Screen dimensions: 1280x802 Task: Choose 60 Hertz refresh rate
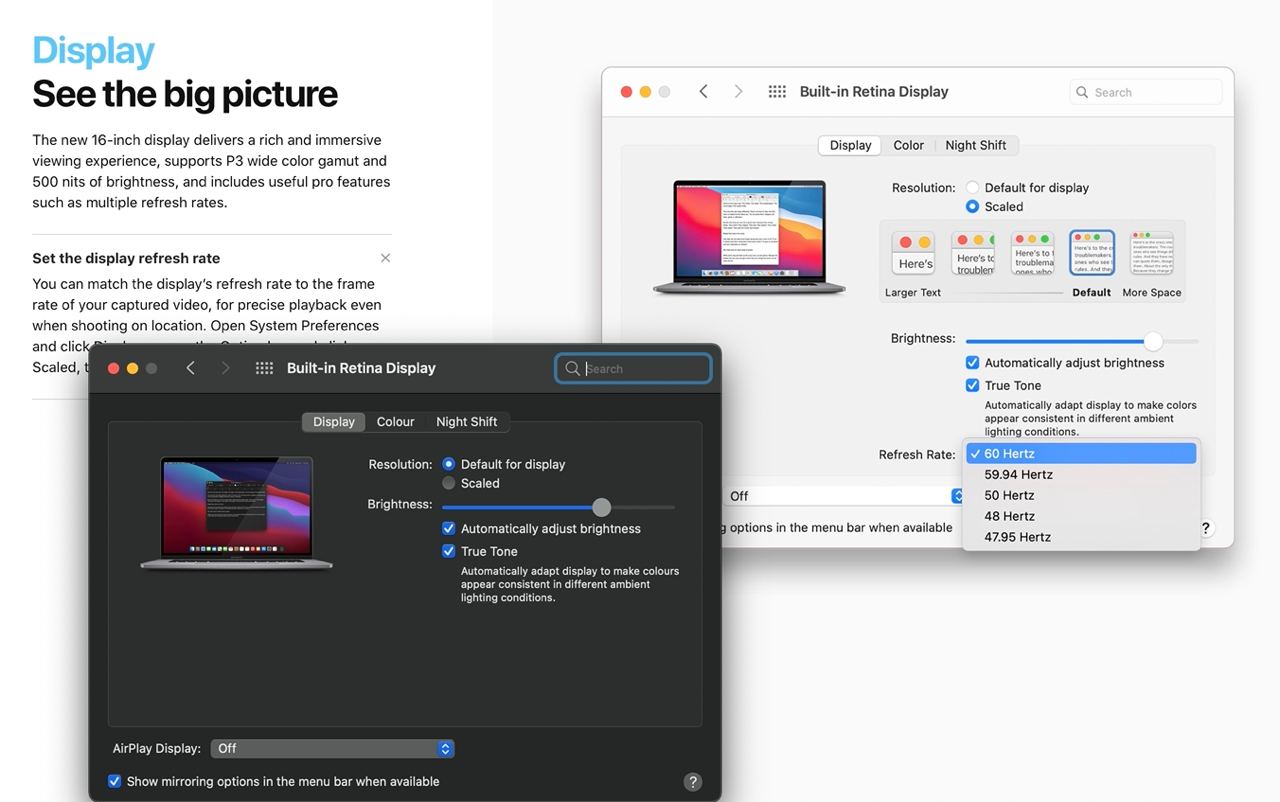(x=1081, y=454)
